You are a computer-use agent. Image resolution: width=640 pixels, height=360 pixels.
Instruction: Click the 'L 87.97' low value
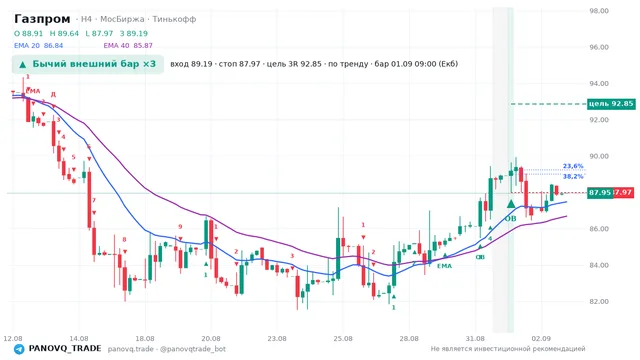click(x=99, y=33)
